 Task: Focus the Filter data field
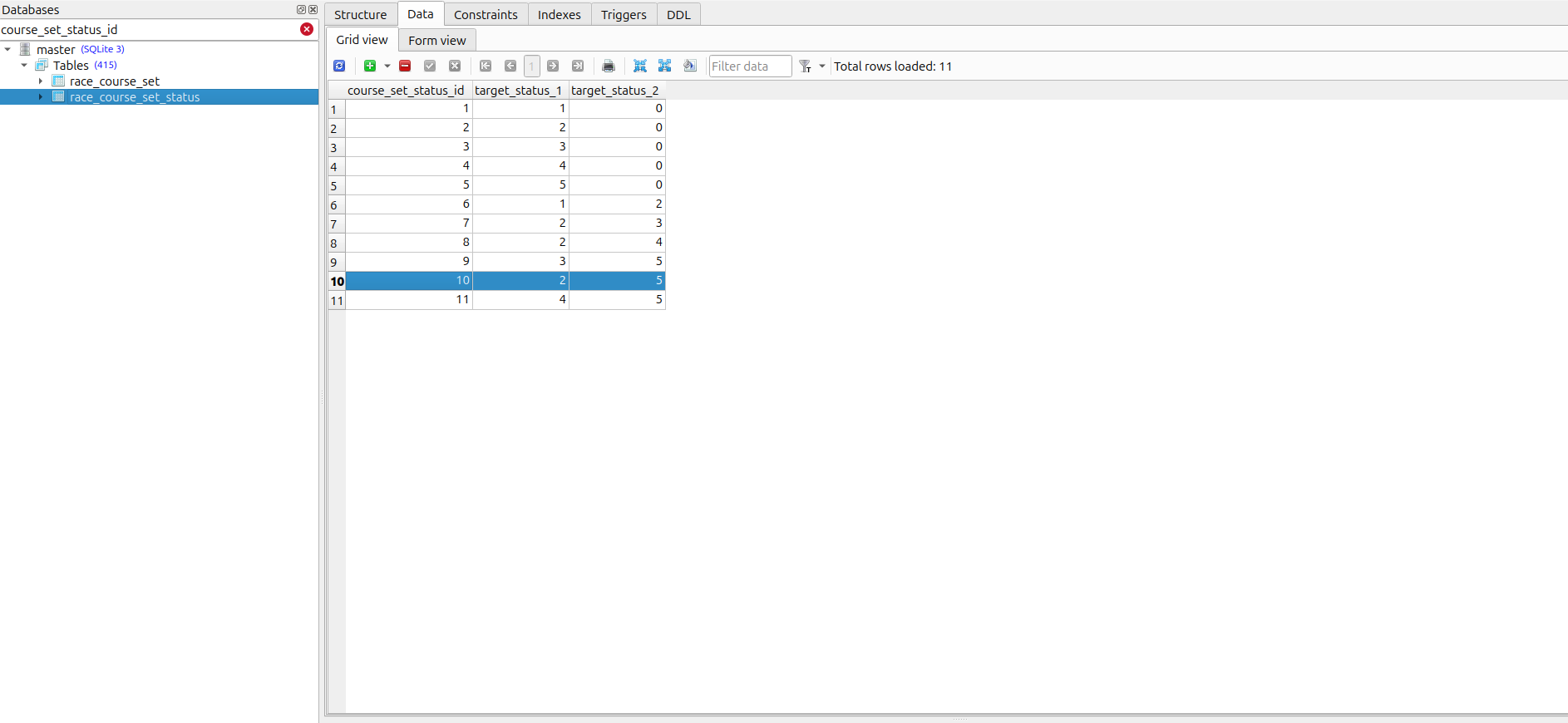point(750,66)
